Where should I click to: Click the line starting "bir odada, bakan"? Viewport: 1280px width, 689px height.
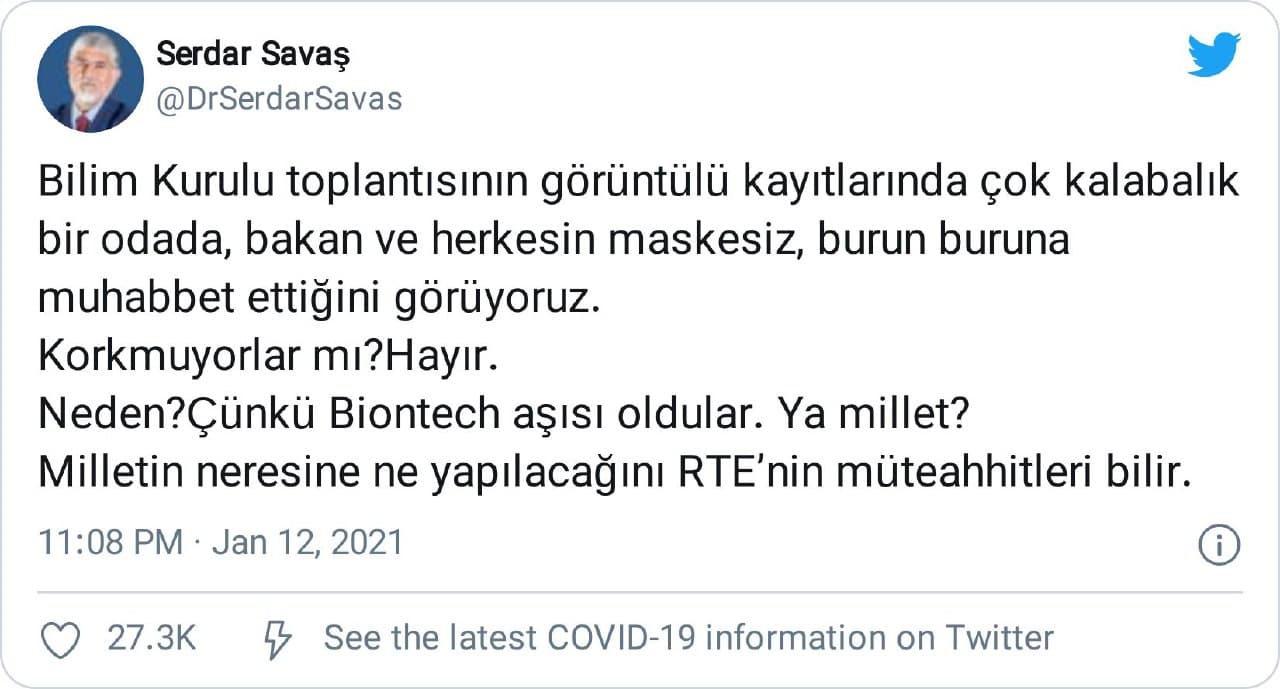[553, 241]
